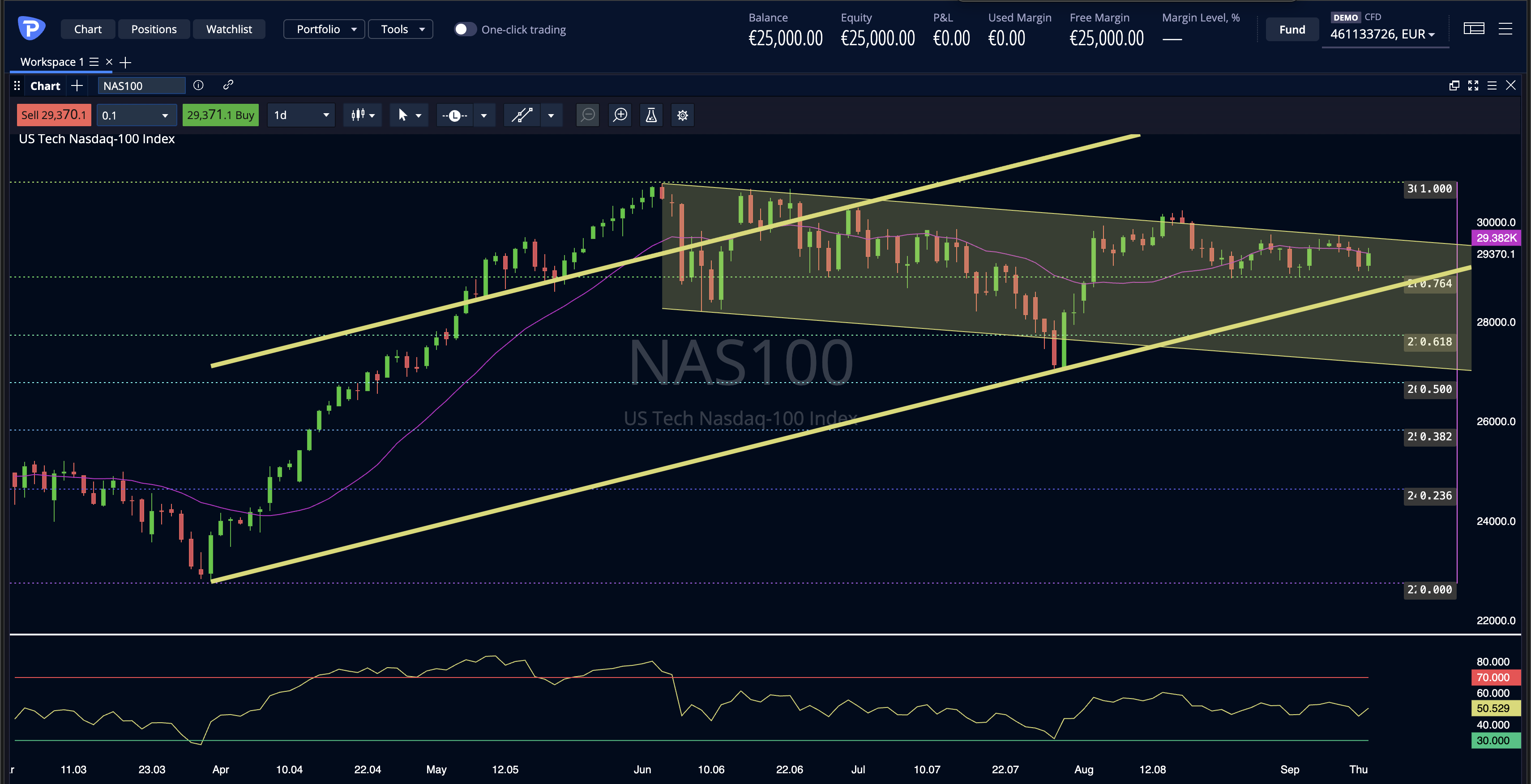The width and height of the screenshot is (1531, 784).
Task: Click the Fibonacci 0.000 level label
Action: (1429, 590)
